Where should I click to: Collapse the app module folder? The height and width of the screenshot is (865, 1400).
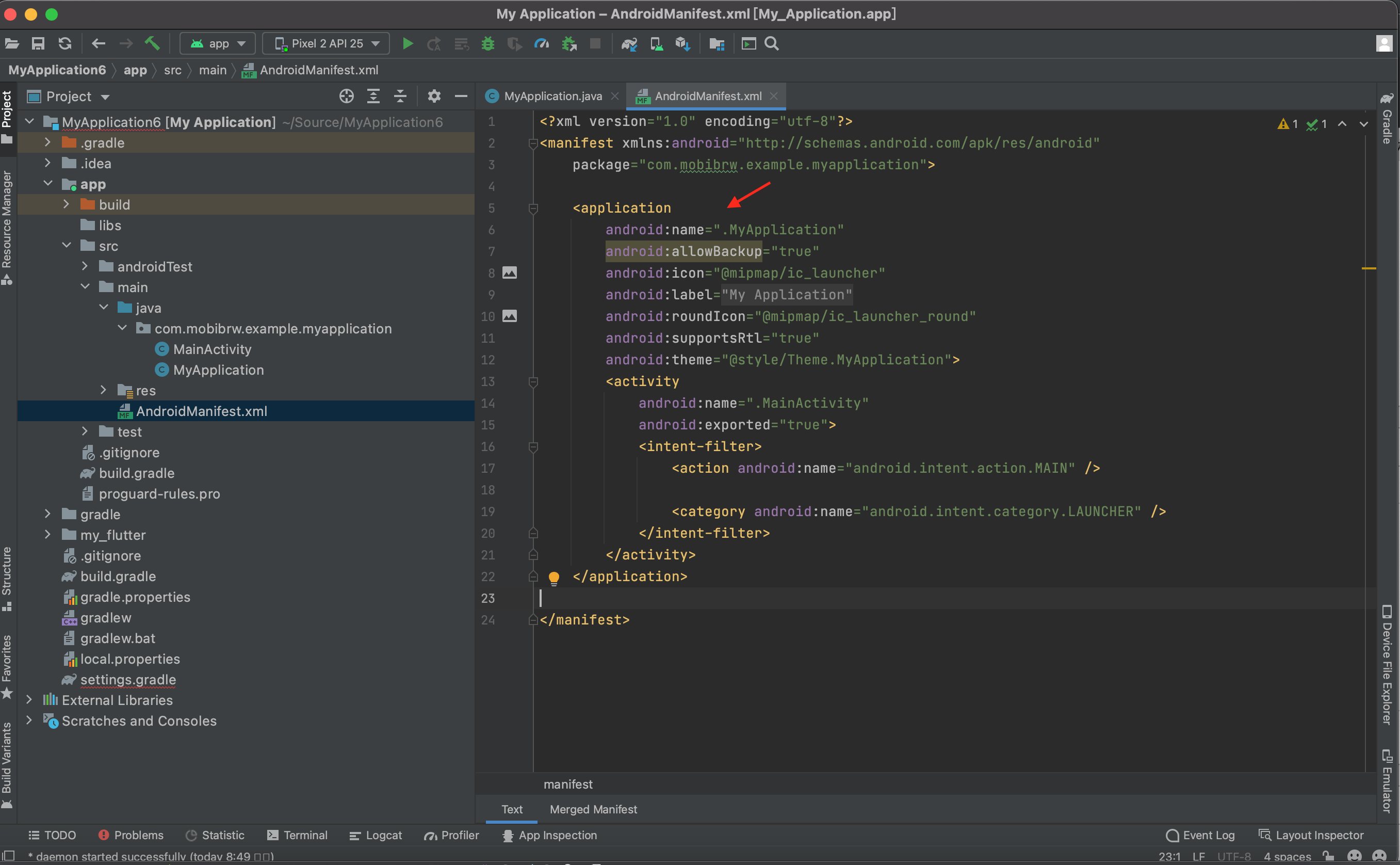coord(48,184)
